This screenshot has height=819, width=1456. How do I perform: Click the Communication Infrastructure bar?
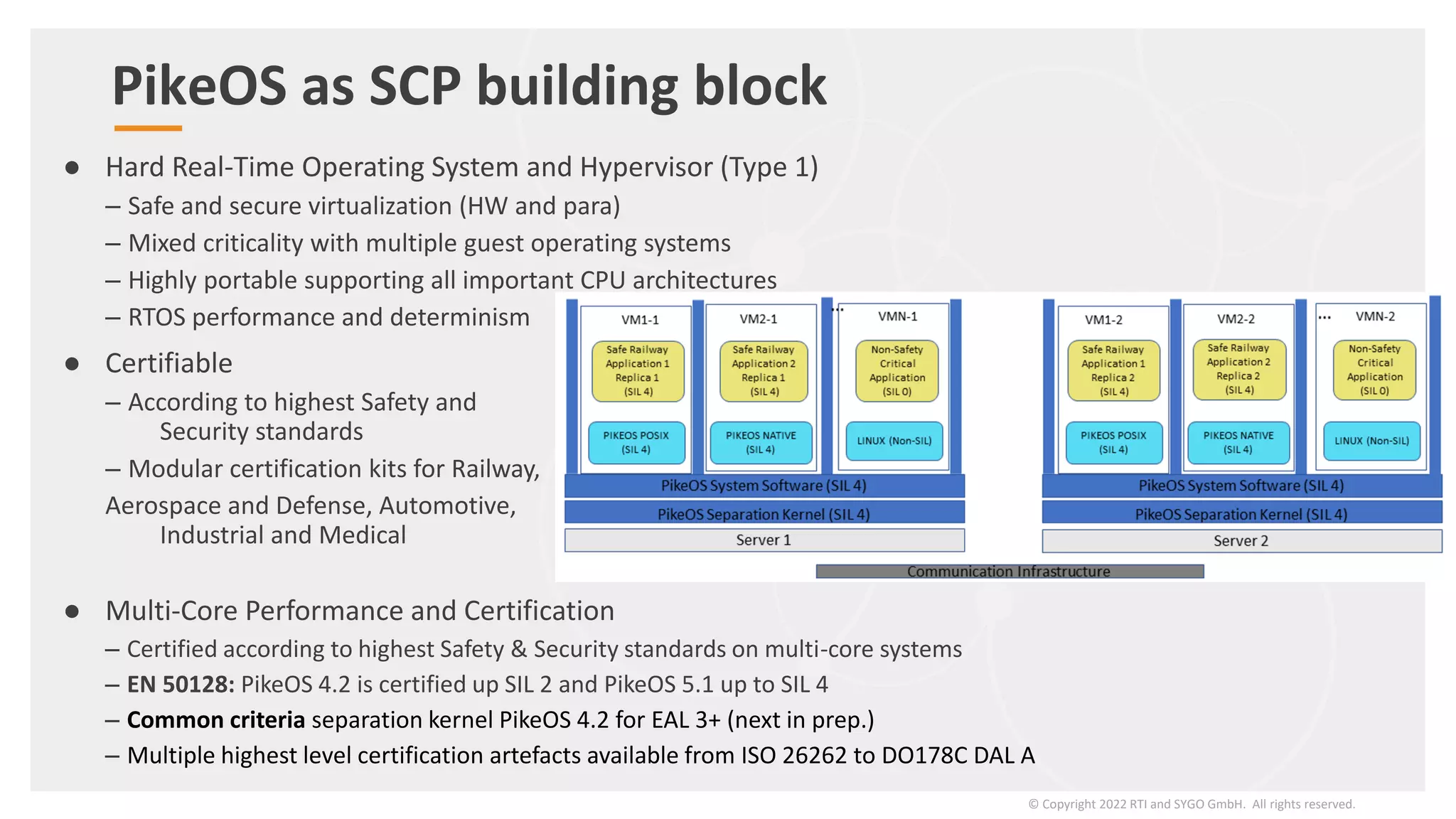pyautogui.click(x=1009, y=572)
